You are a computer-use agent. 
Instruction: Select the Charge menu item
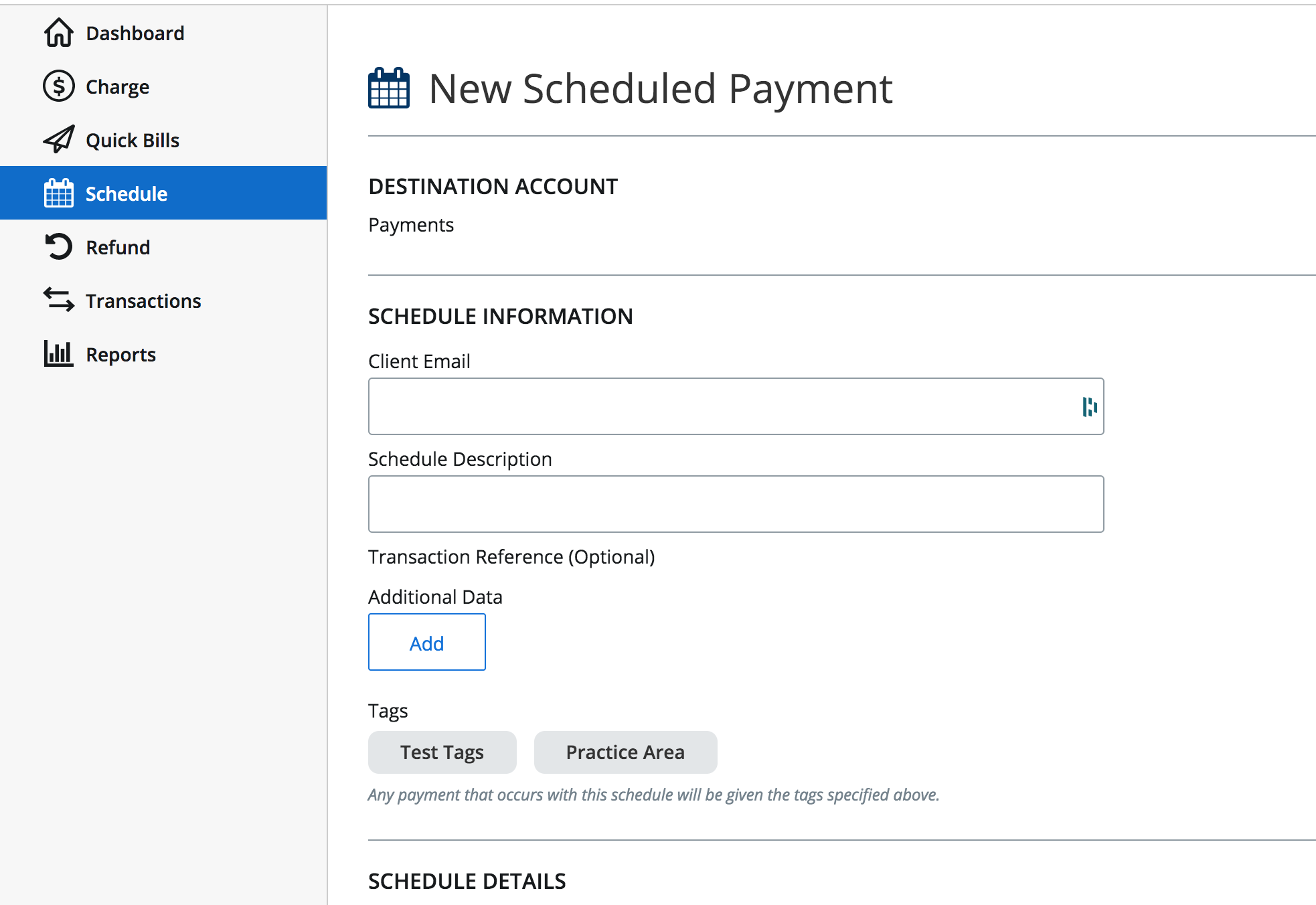point(117,87)
